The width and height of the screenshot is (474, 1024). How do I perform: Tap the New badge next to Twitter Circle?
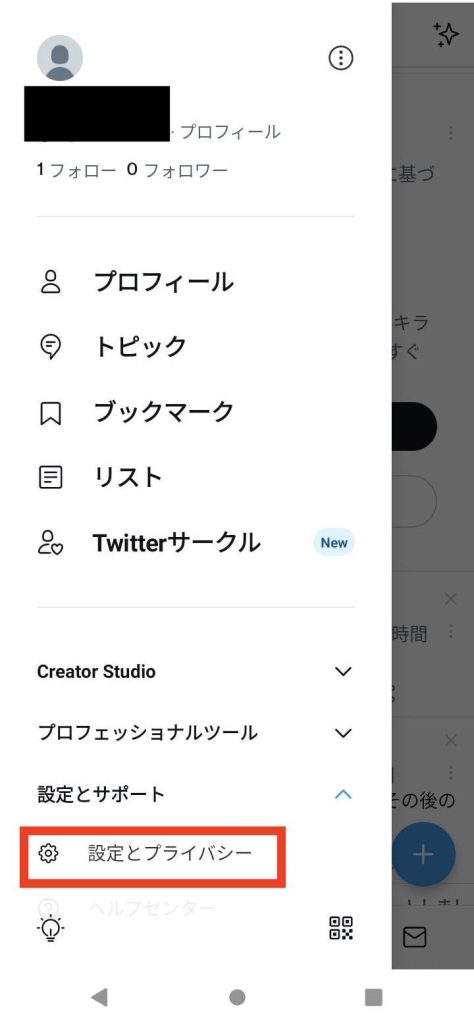point(334,543)
